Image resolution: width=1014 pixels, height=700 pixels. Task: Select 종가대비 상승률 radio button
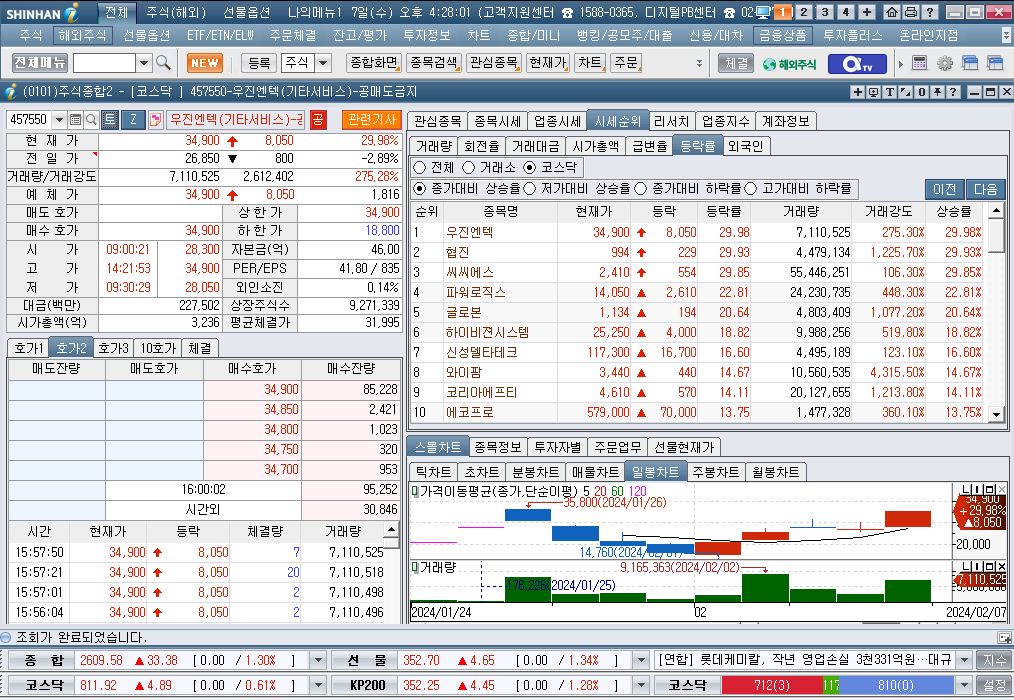(420, 188)
